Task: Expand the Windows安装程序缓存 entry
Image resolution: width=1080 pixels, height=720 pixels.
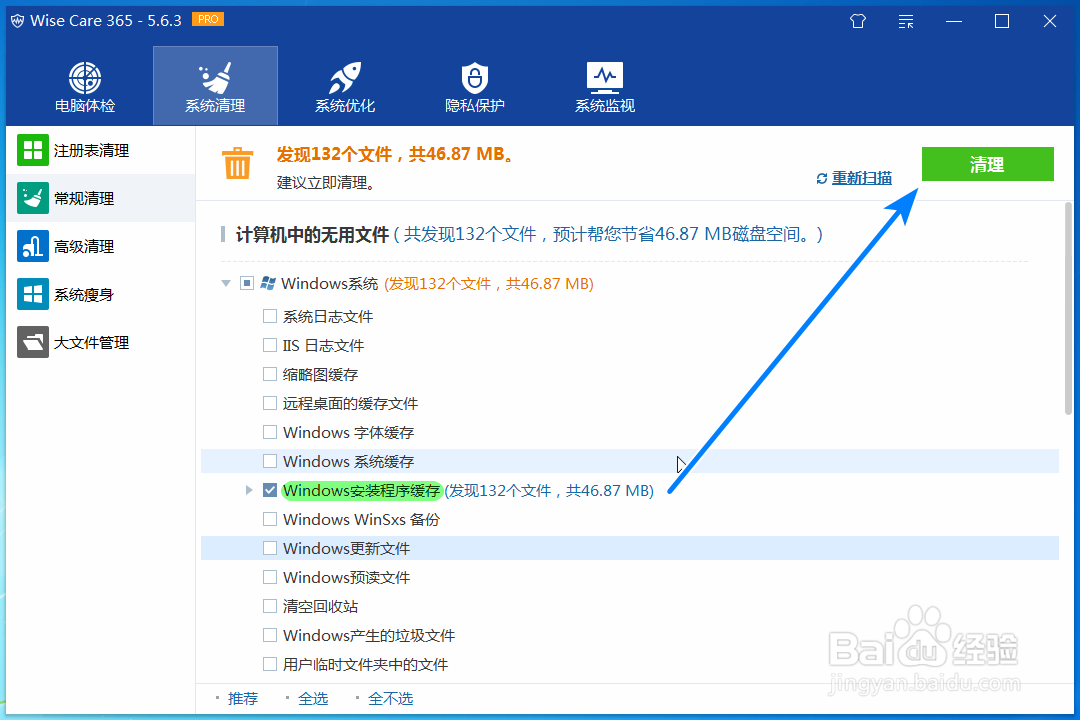Action: point(249,490)
